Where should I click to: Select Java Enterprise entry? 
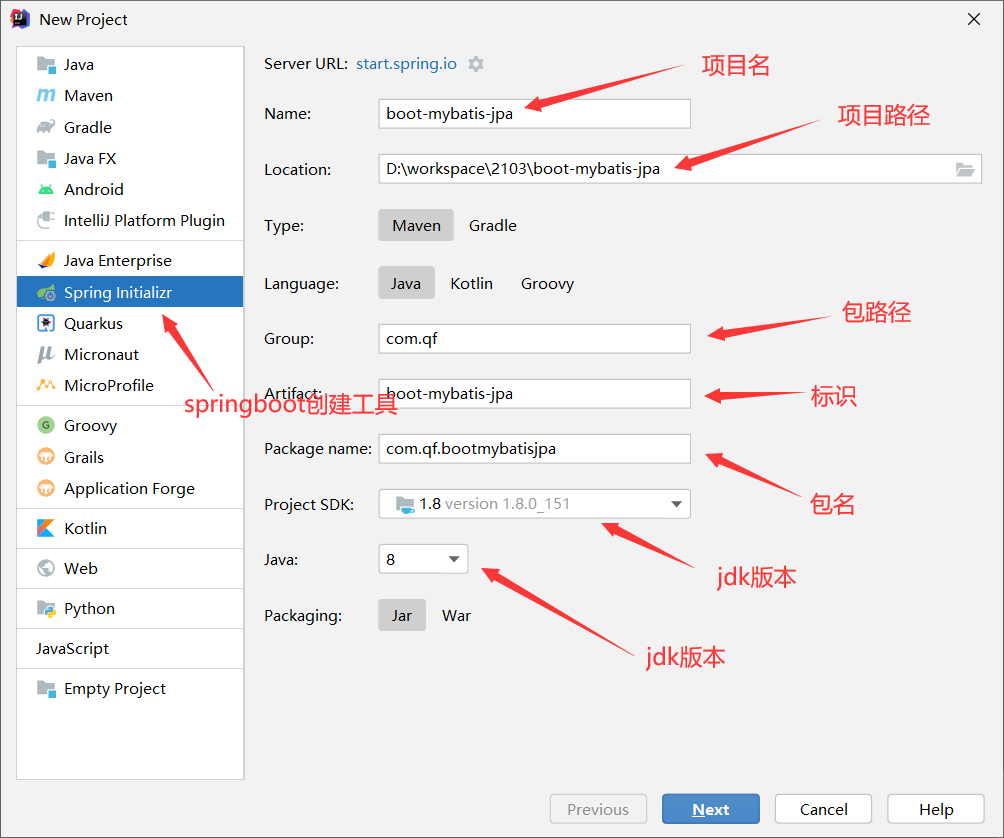[130, 261]
